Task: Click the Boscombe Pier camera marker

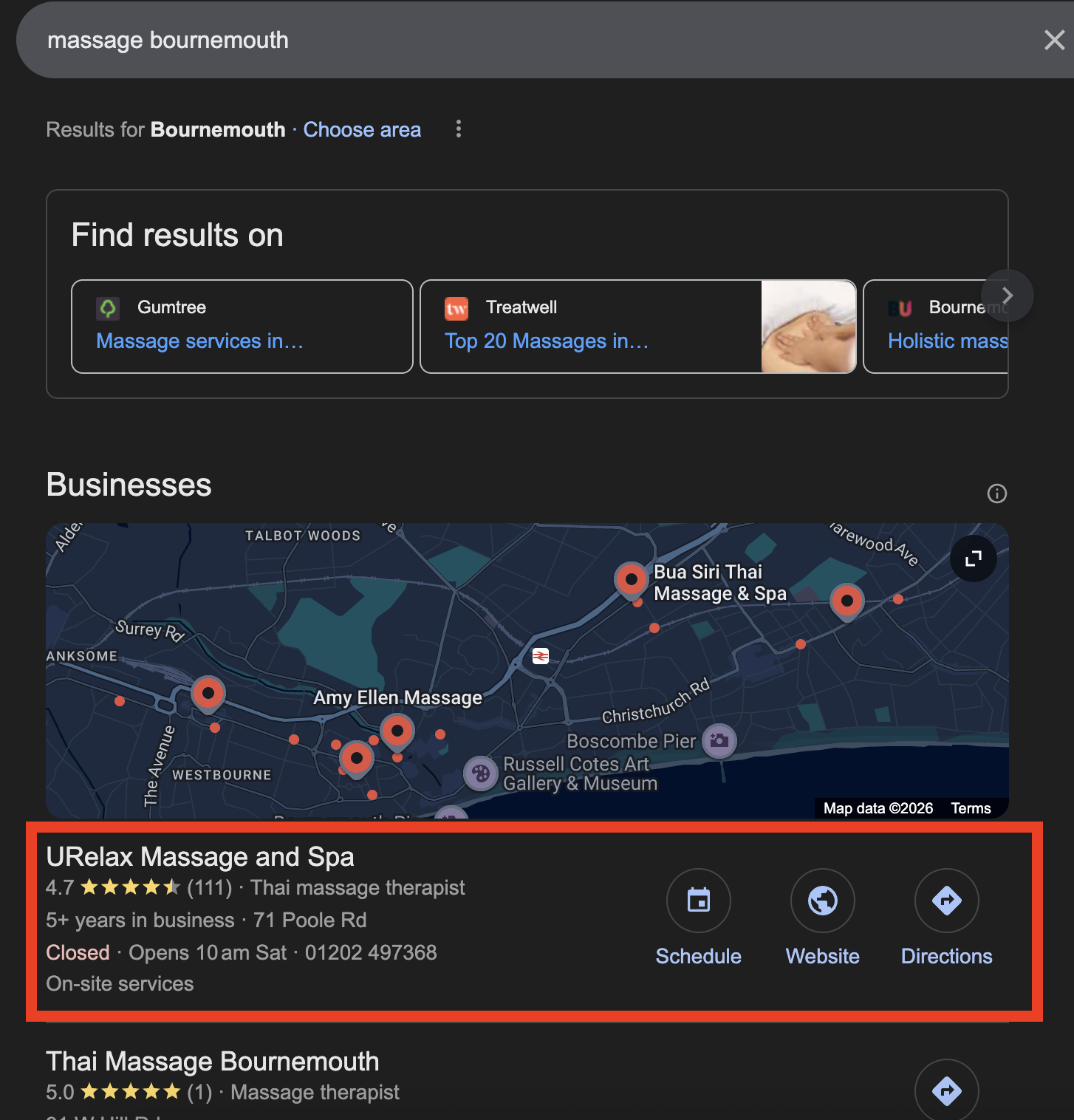Action: (719, 740)
